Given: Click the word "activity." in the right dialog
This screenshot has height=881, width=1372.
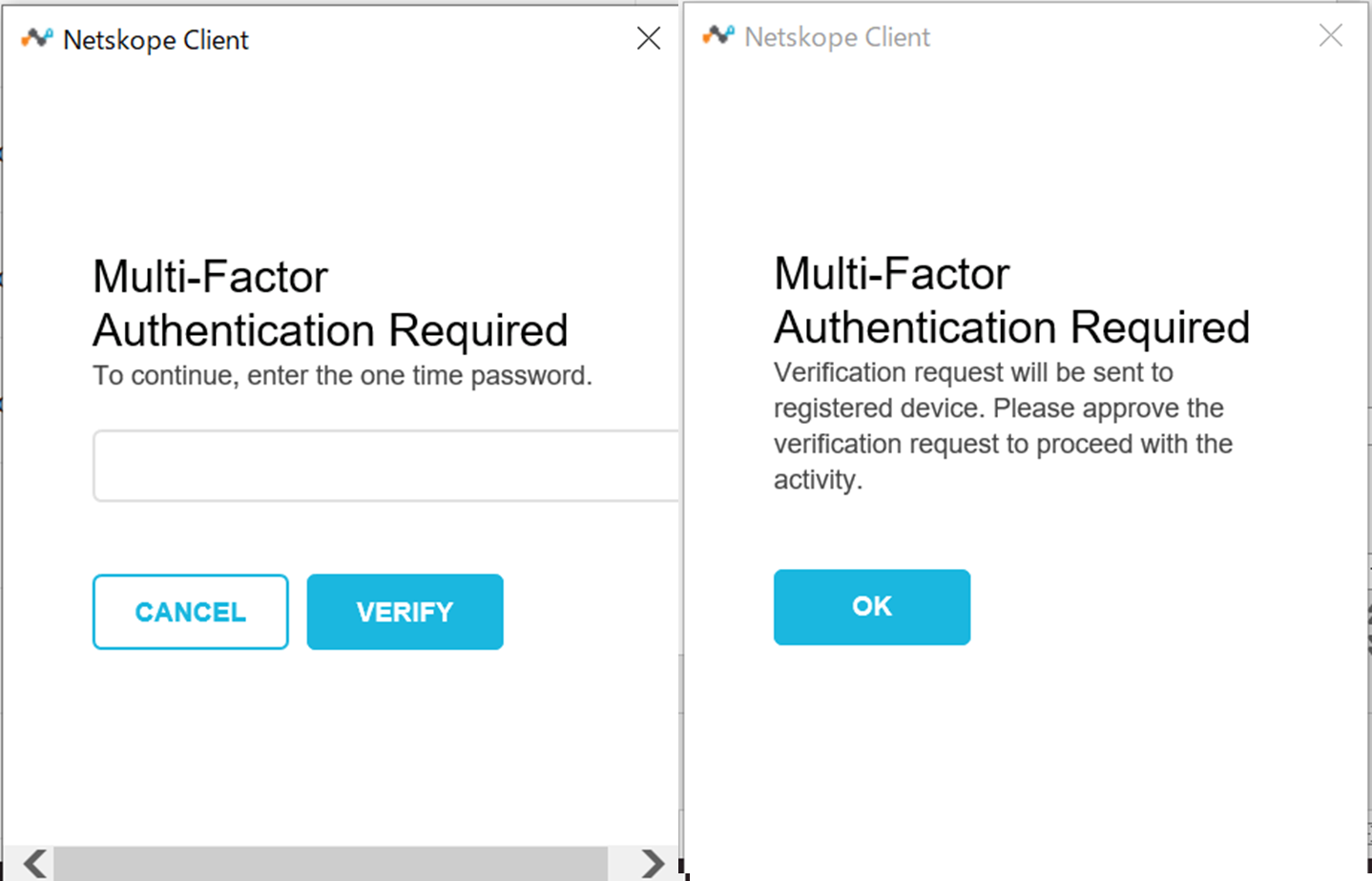Looking at the screenshot, I should point(818,480).
